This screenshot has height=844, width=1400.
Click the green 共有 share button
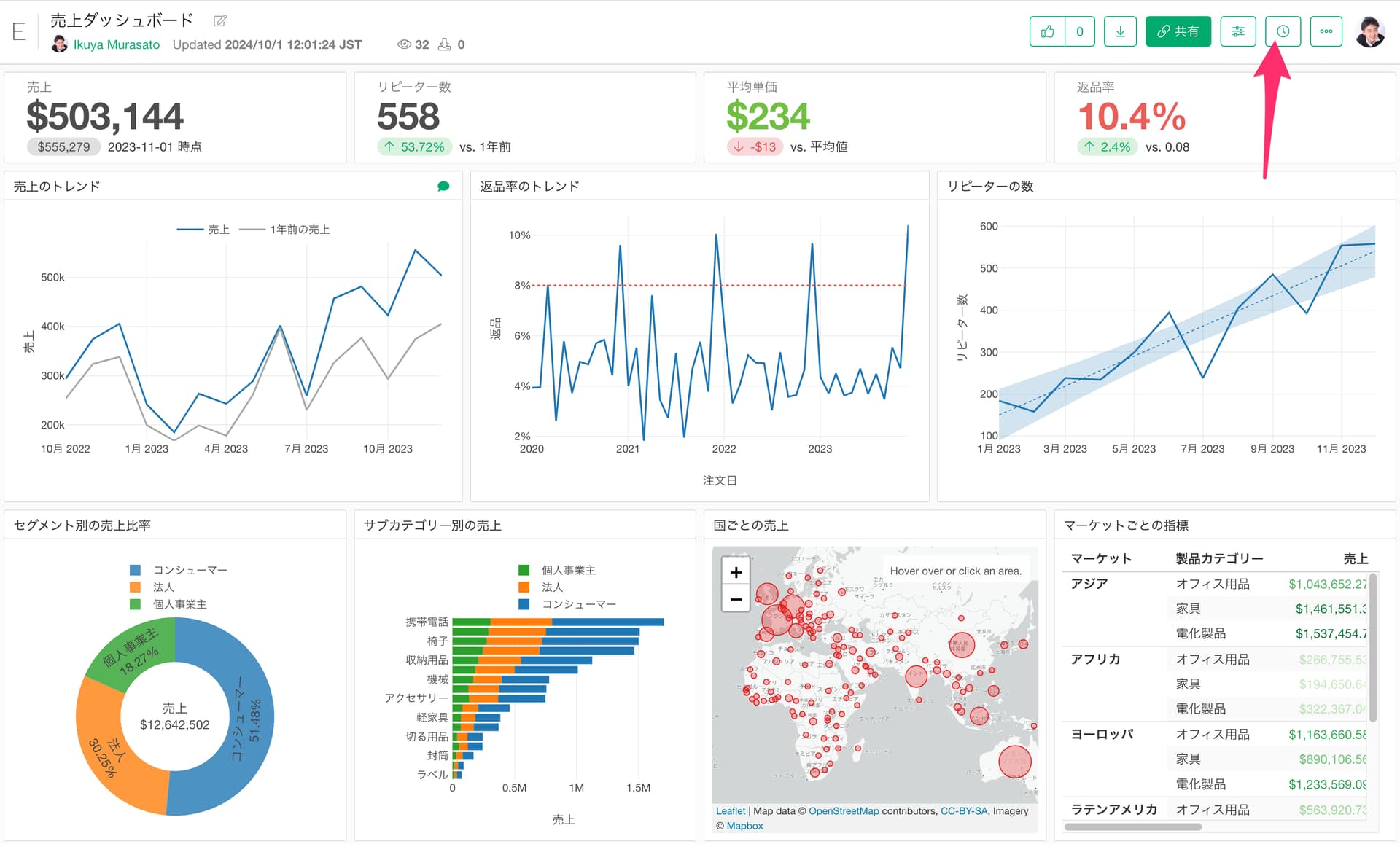[x=1178, y=31]
